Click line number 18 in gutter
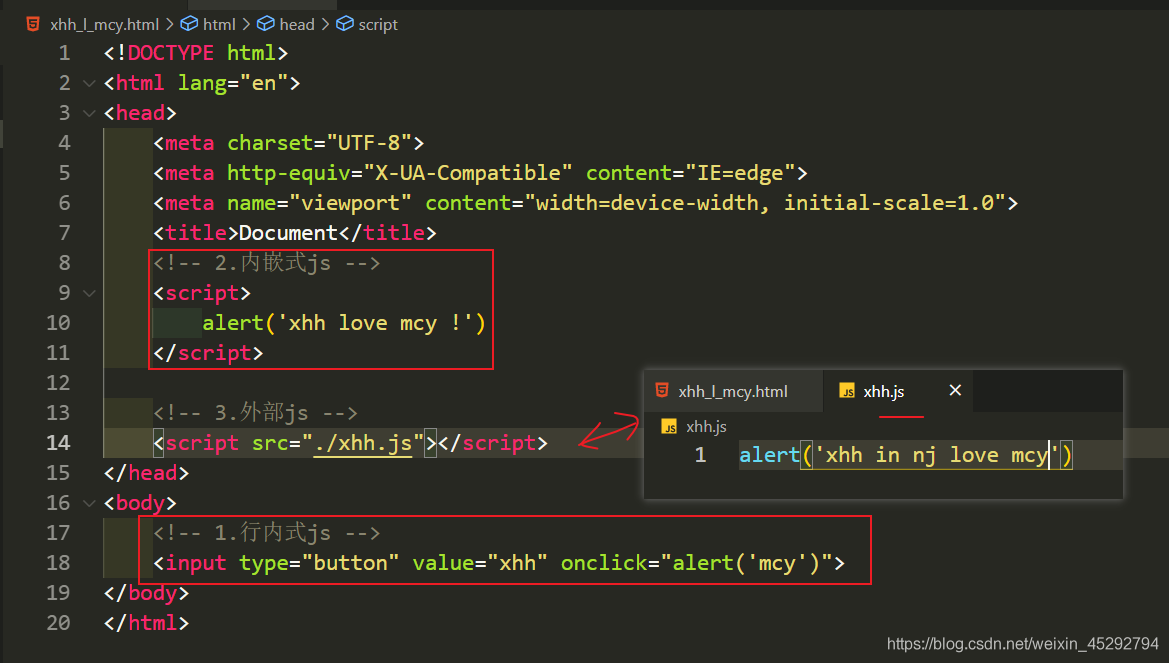 coord(58,563)
